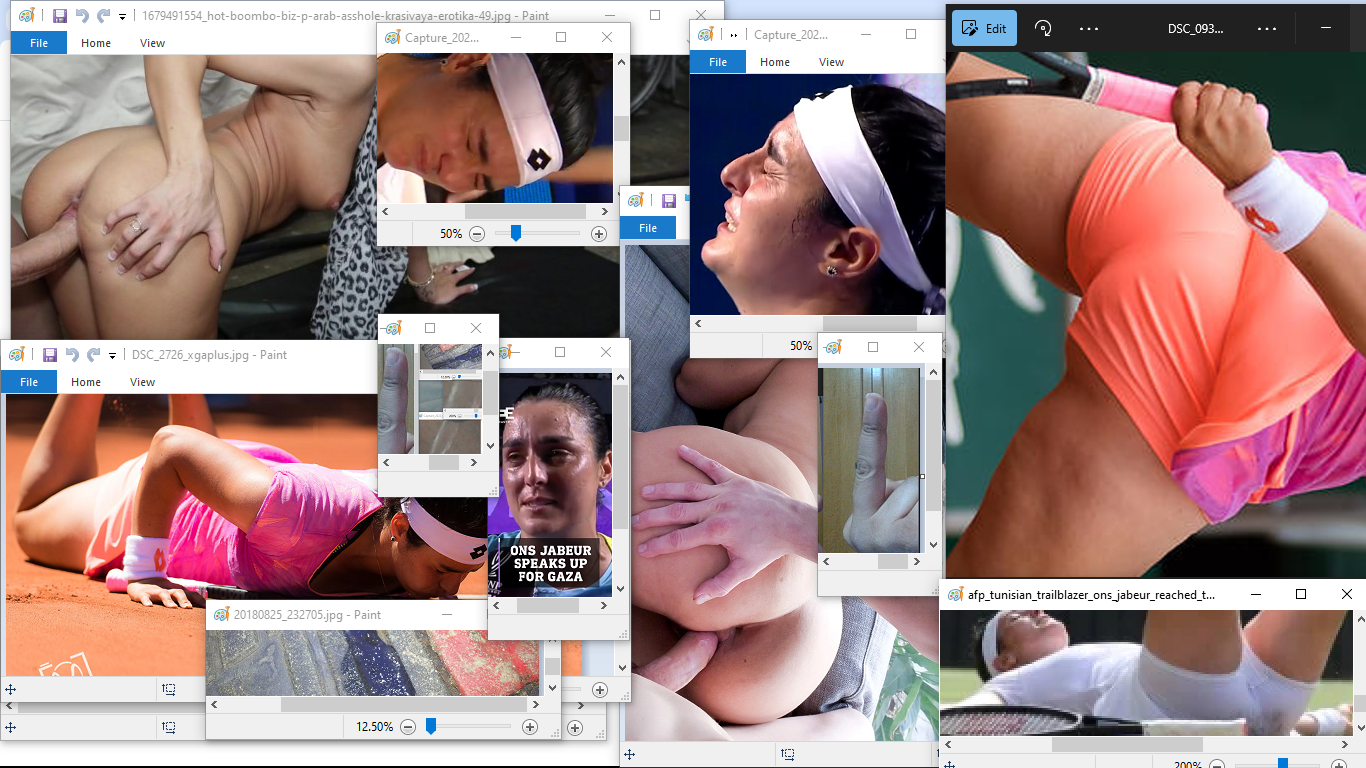Open the File menu in DSC_2726_xgaplus Paint
1366x768 pixels.
coord(29,382)
